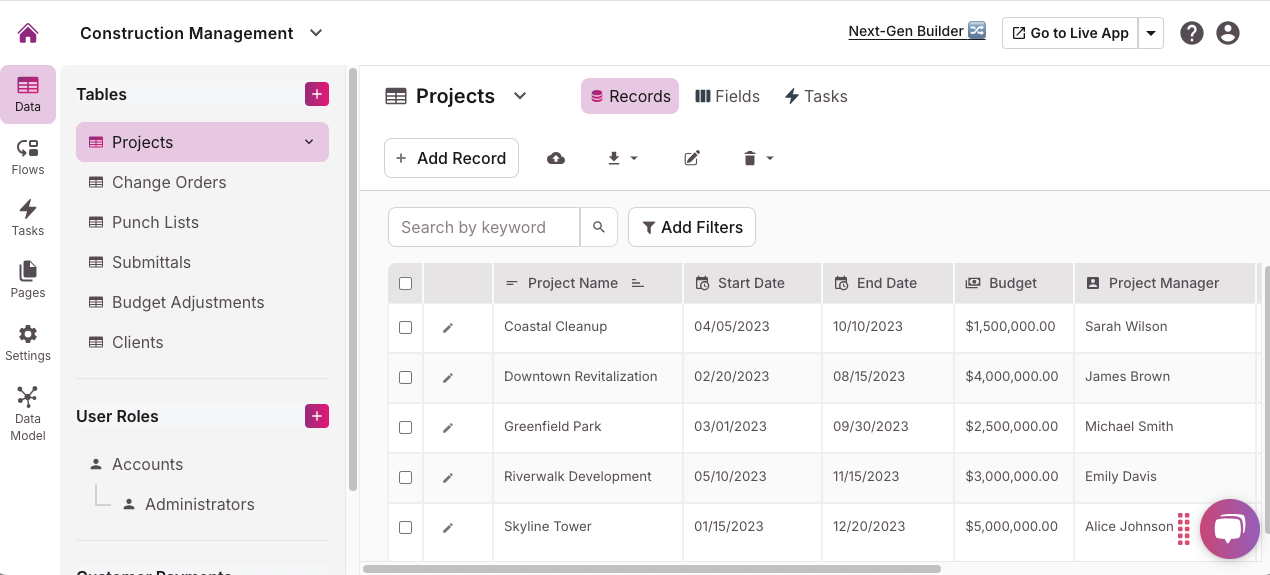Open the chat support bubble
The height and width of the screenshot is (575, 1270).
click(1229, 528)
